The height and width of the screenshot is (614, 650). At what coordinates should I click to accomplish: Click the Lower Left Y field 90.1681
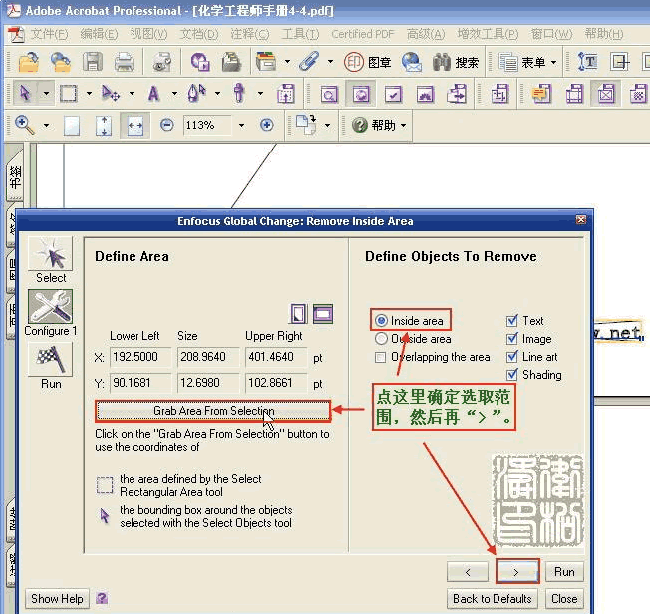141,383
